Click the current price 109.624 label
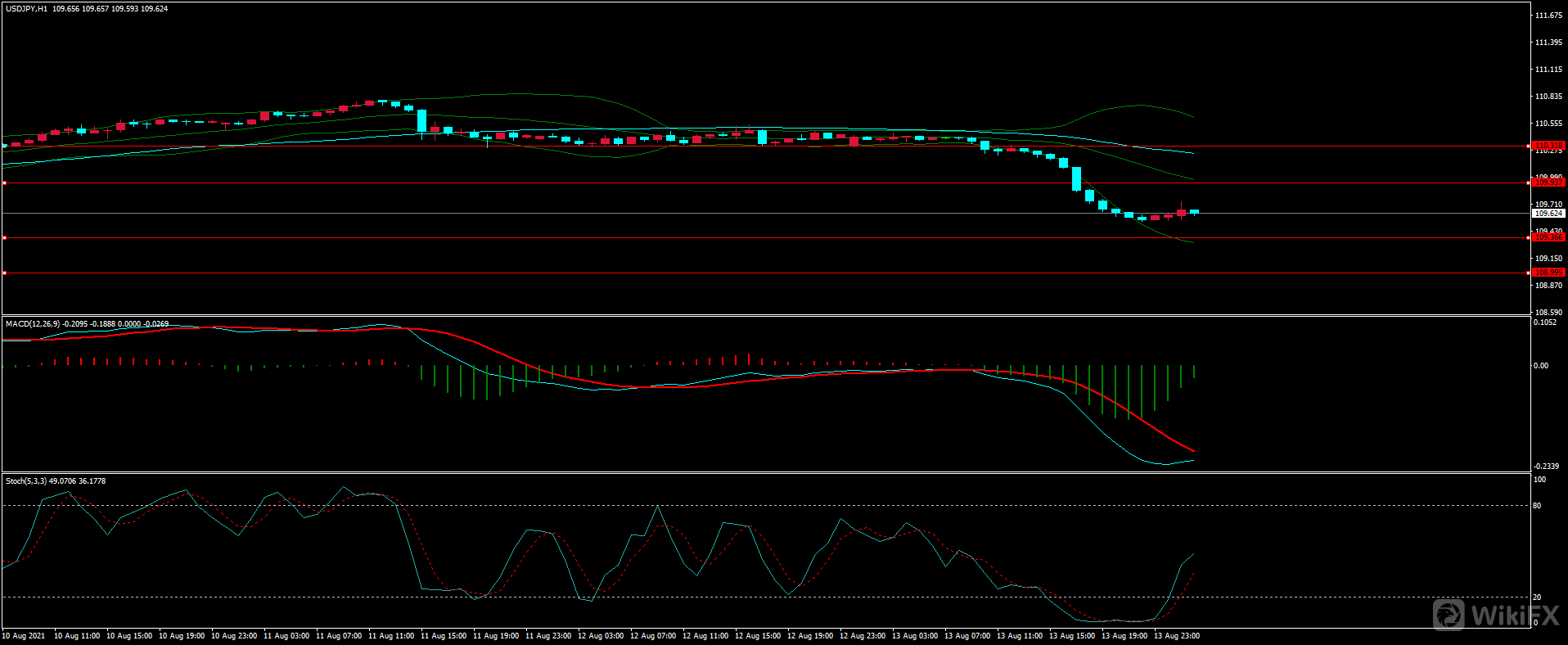 click(x=1548, y=214)
